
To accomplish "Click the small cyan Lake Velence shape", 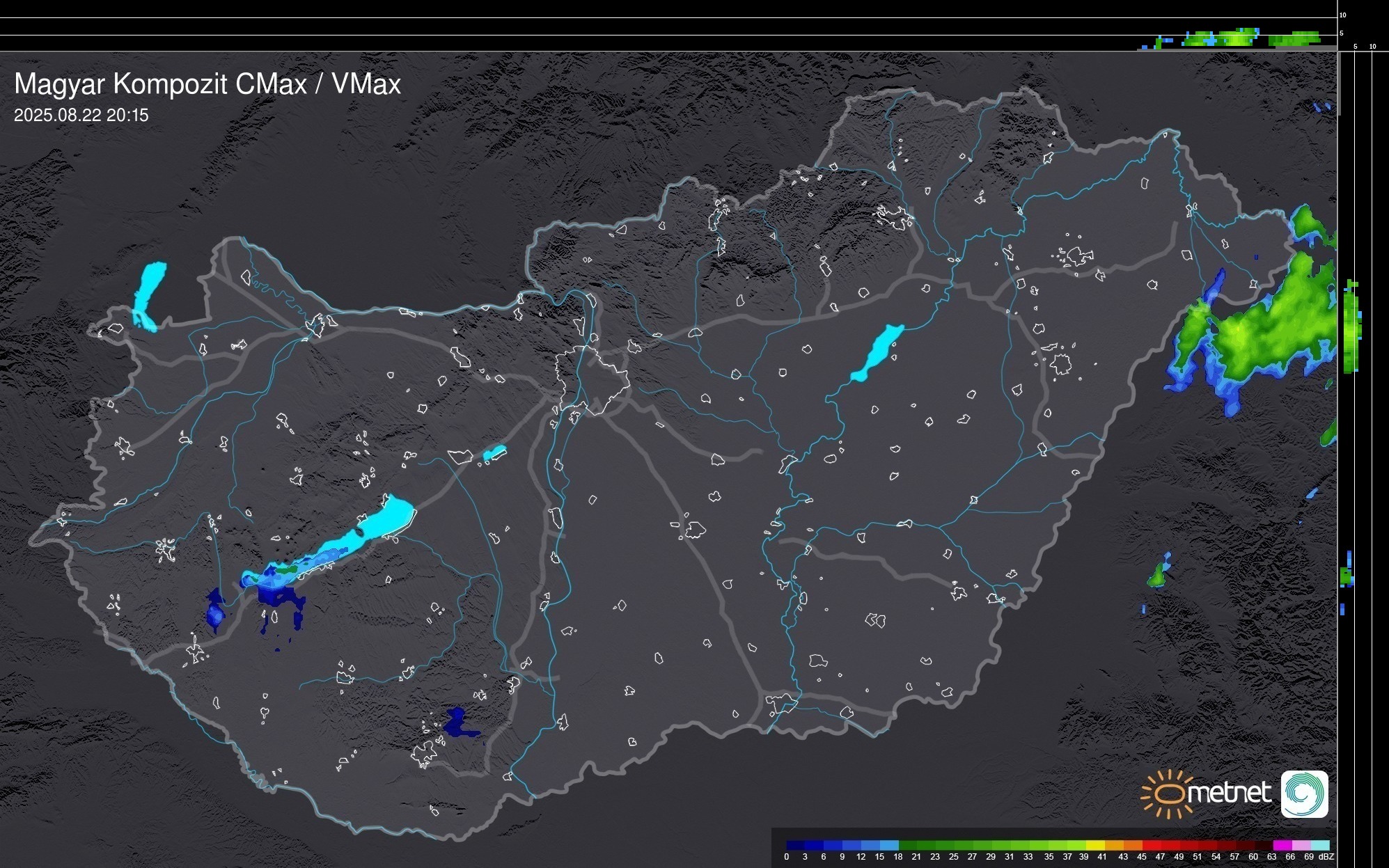I will click(x=494, y=453).
